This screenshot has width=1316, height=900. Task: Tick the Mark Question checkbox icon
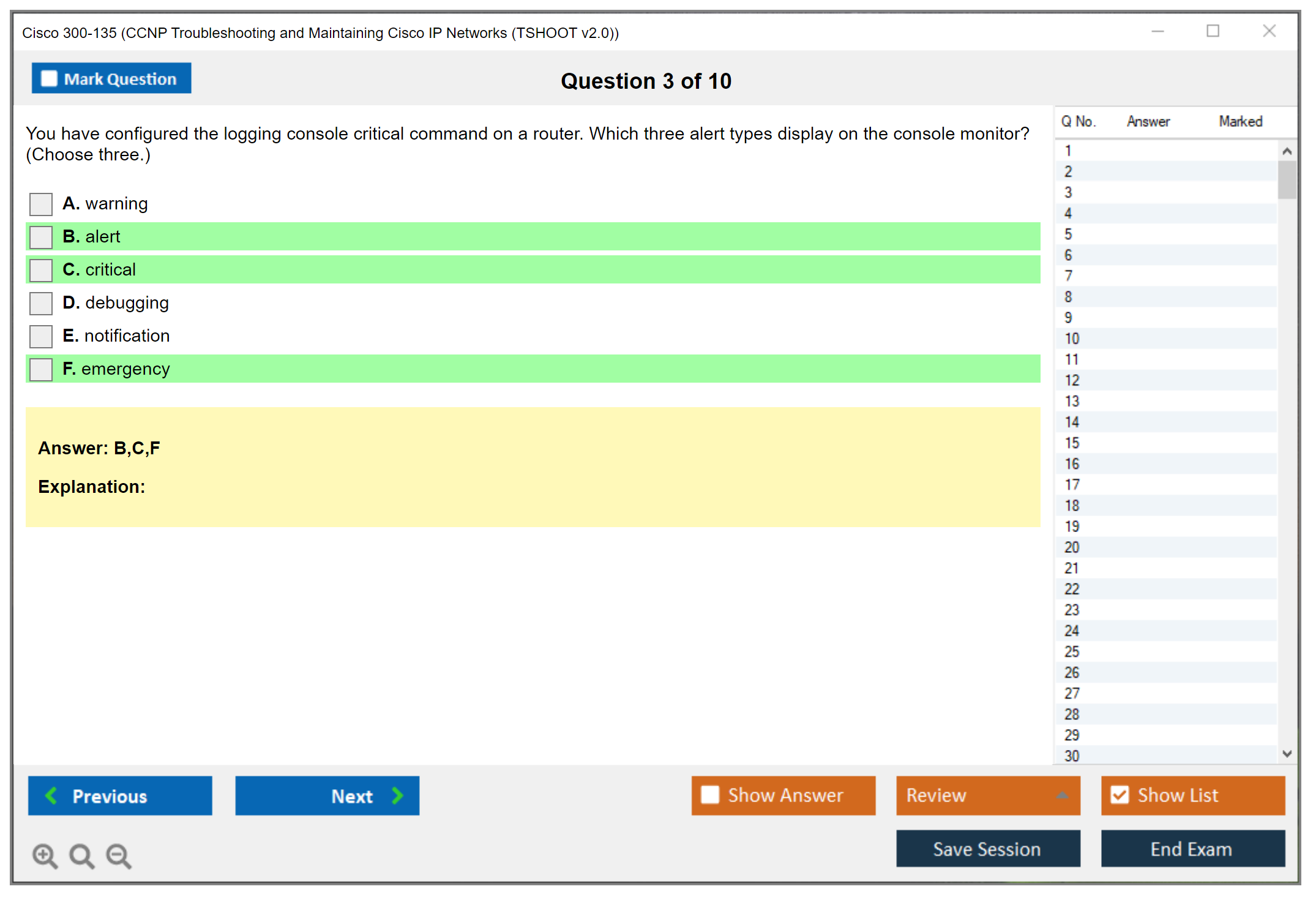point(49,79)
